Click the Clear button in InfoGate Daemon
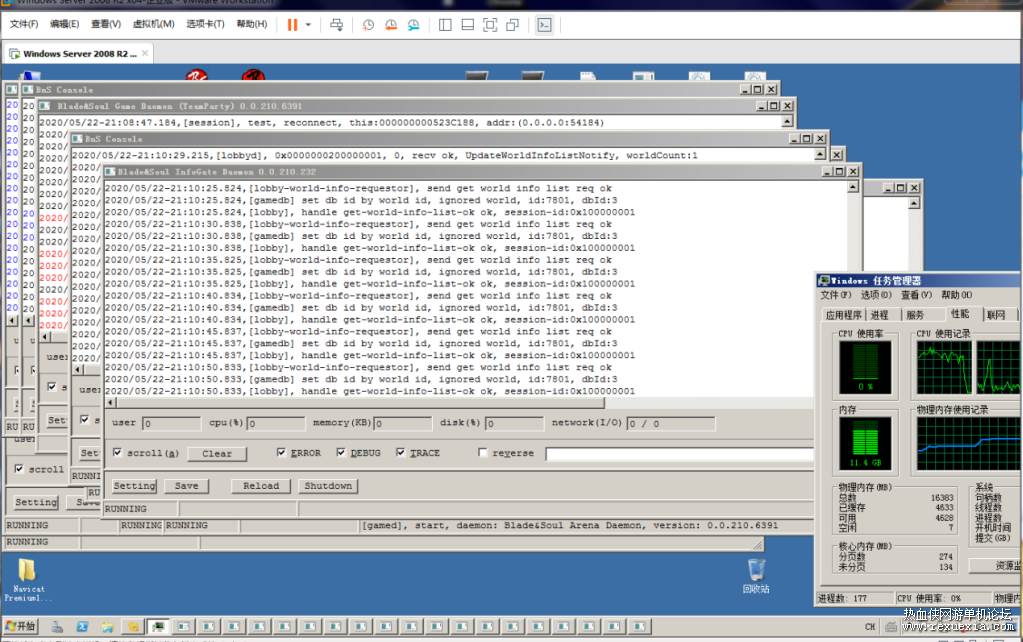This screenshot has width=1023, height=642. point(217,453)
